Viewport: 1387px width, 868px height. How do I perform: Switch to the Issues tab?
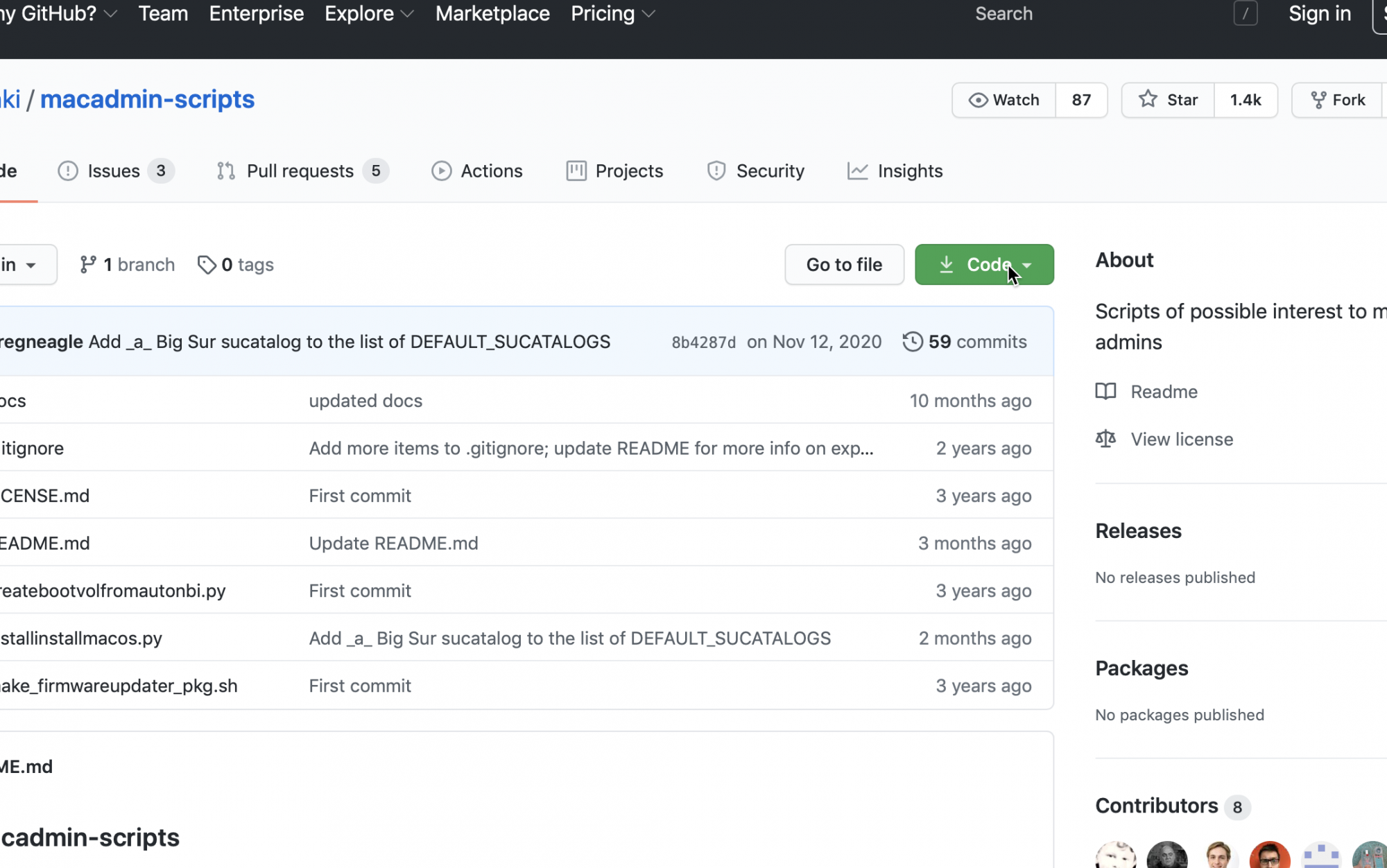(116, 171)
